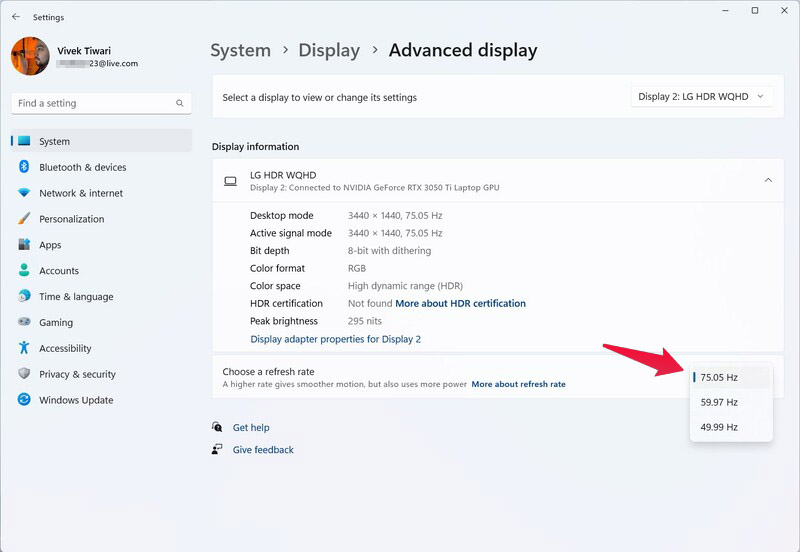Click the Time & language globe icon
Screen dimensions: 800x552
tap(24, 296)
